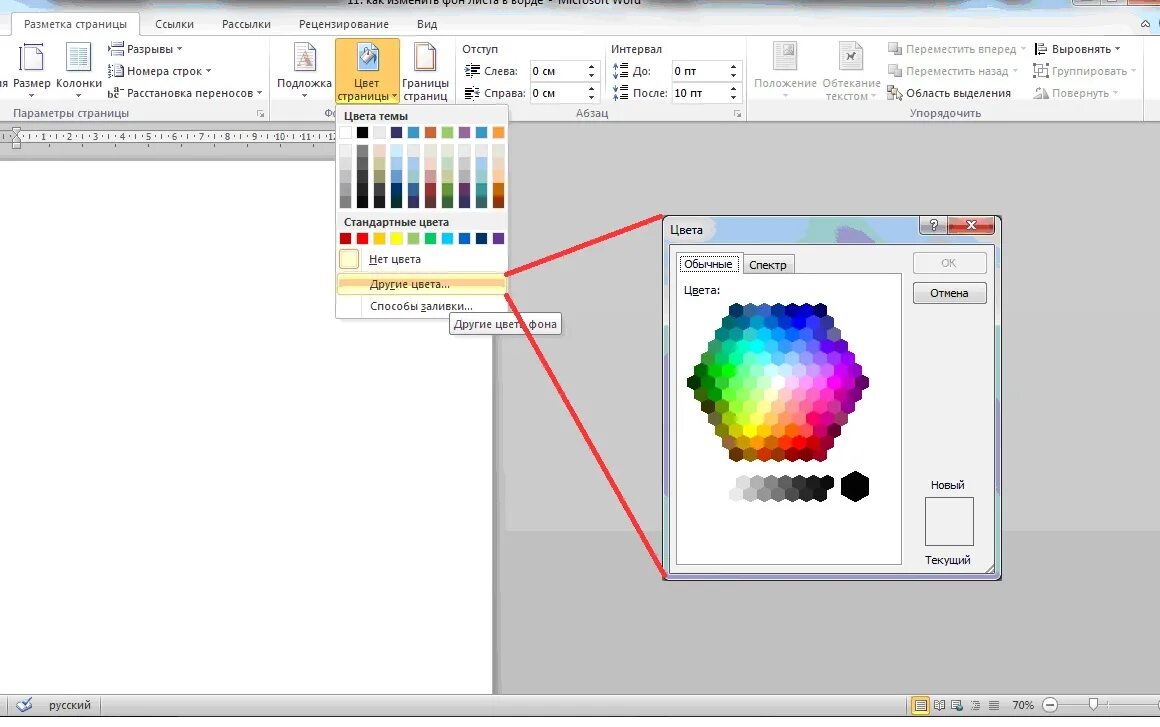Switch to Print Layout view icon
Viewport: 1160px width, 727px height.
coord(920,706)
